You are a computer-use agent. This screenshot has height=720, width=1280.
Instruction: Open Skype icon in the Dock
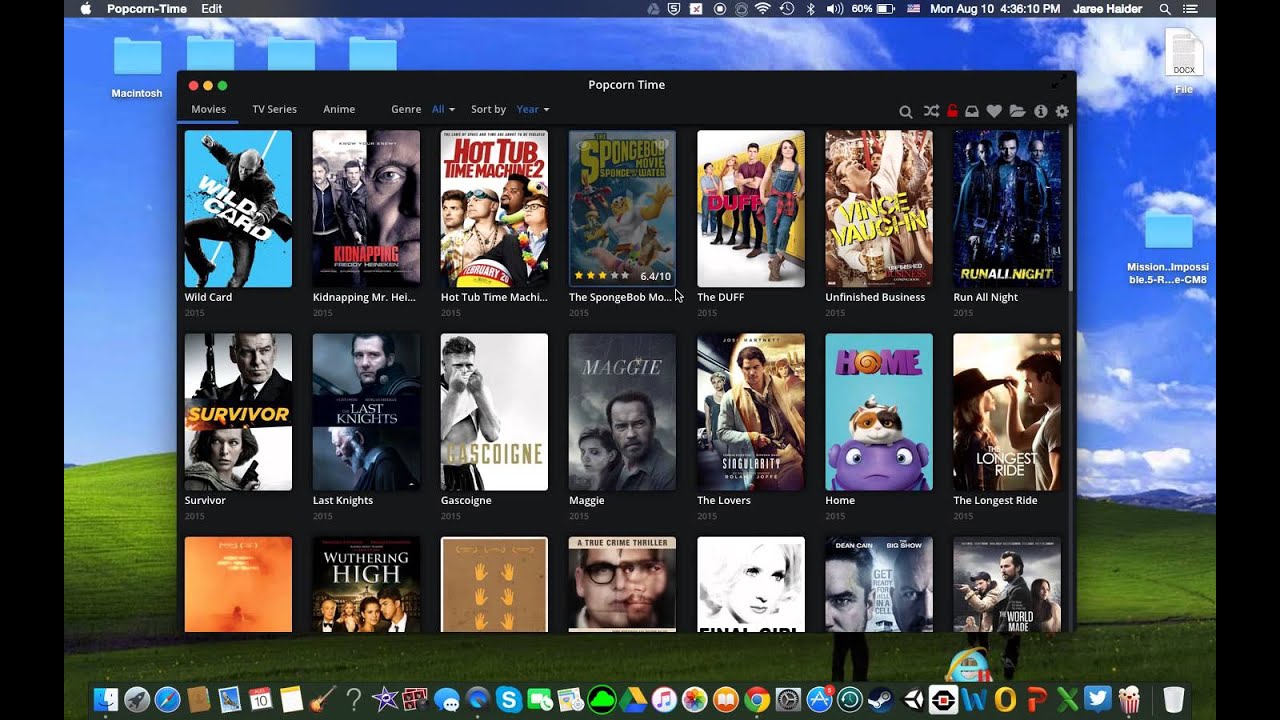(x=508, y=700)
